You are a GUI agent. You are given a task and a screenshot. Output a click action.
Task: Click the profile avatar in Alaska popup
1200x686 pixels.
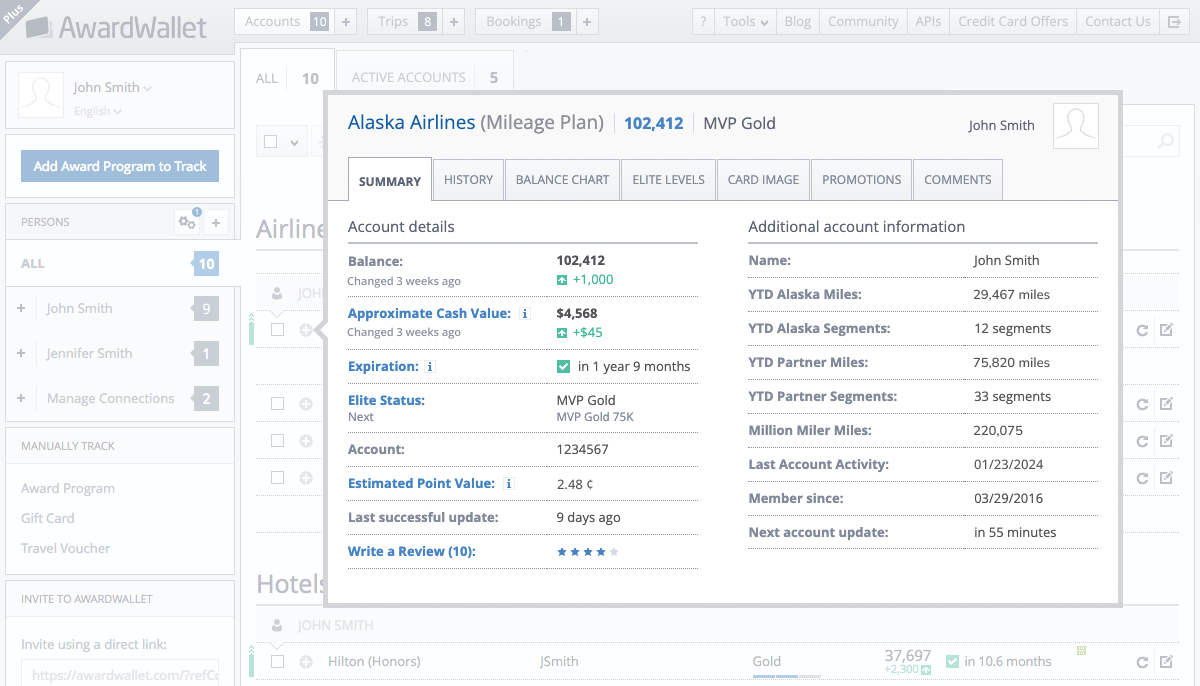[x=1075, y=125]
